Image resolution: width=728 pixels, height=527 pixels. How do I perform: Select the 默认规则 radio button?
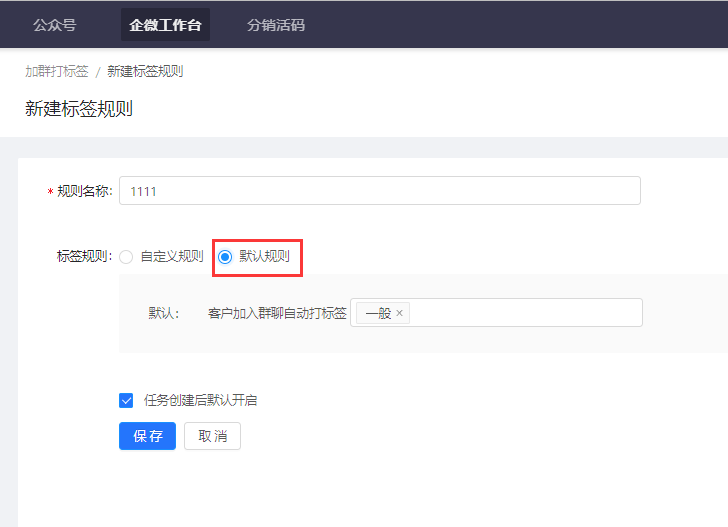coord(225,257)
